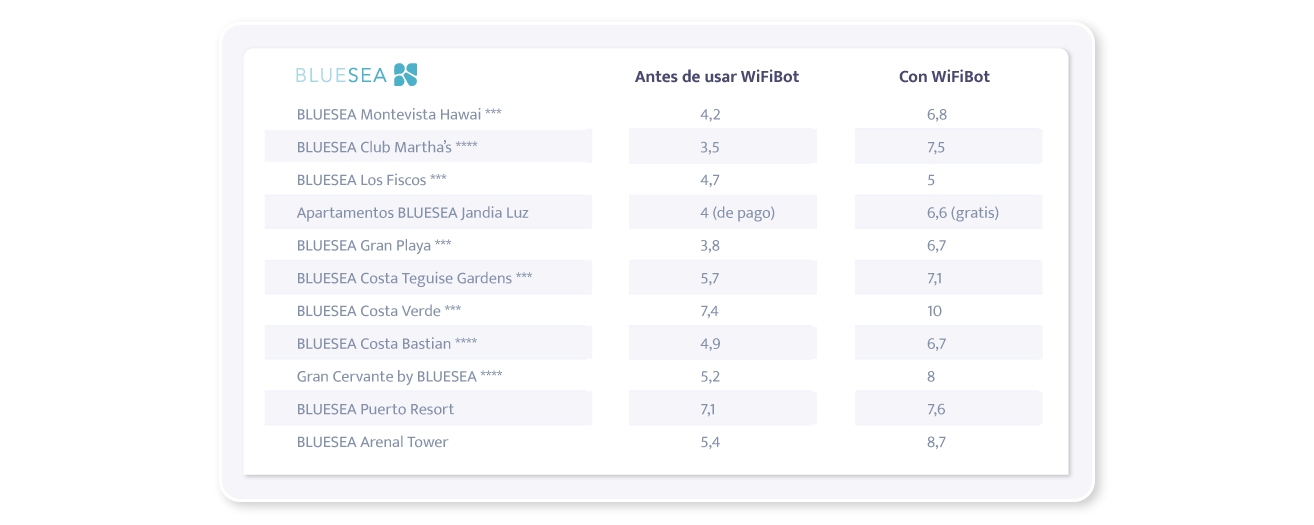Click the BLUESEA Los Fiscos hotel name
The image size is (1314, 525).
pos(372,180)
